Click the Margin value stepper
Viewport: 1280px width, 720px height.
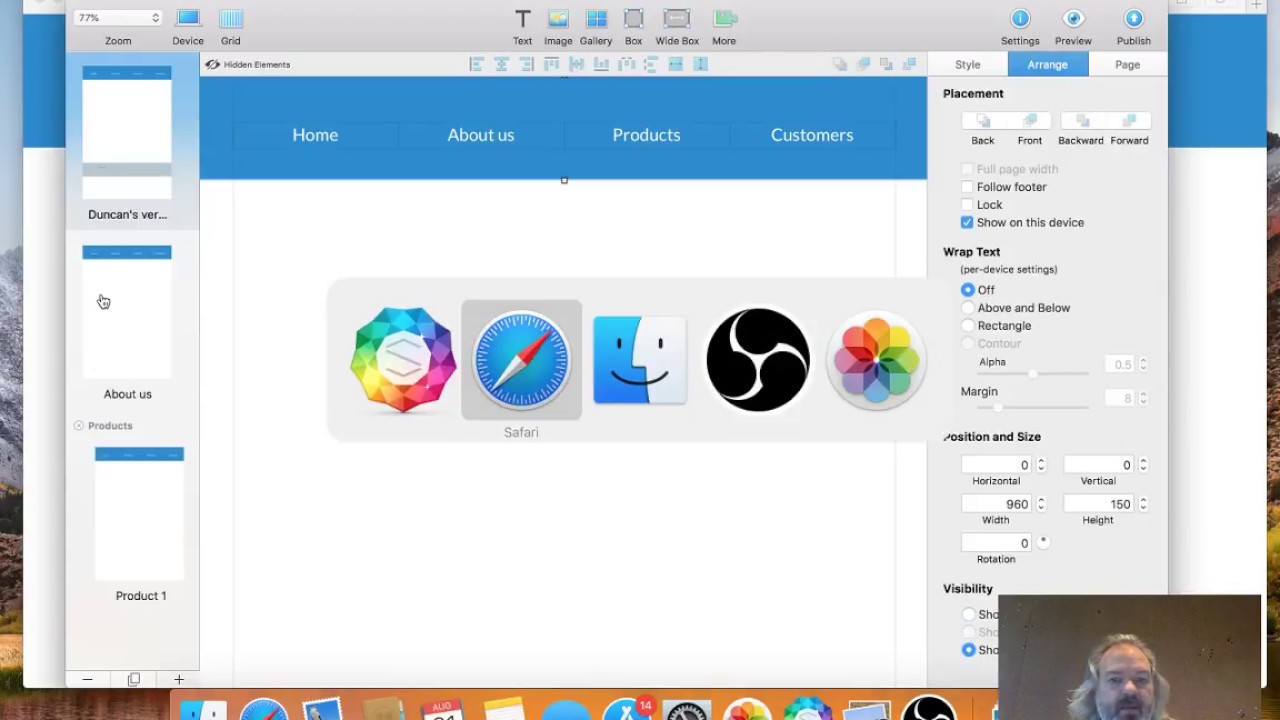(1143, 398)
